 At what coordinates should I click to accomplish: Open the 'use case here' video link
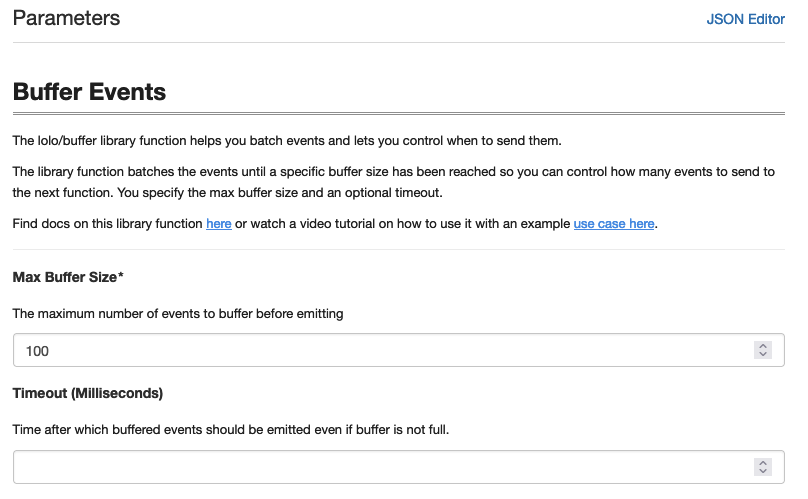(x=614, y=224)
